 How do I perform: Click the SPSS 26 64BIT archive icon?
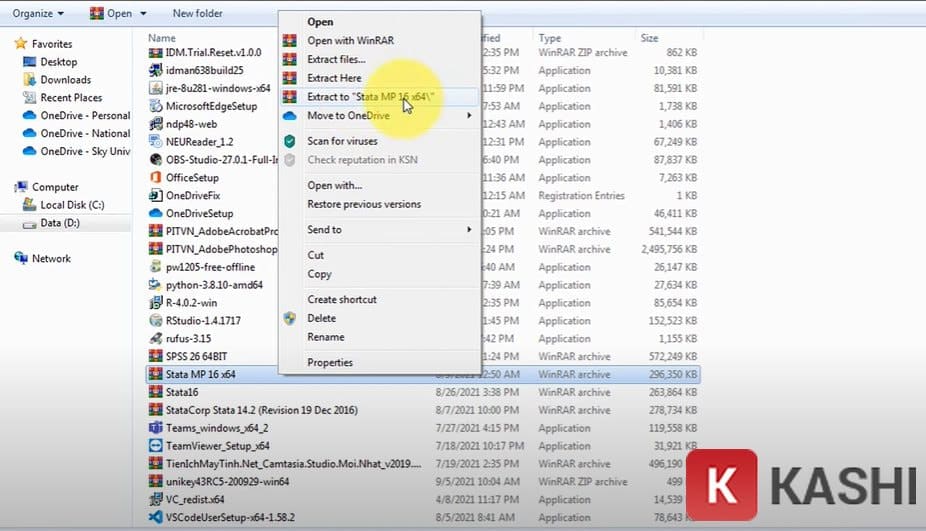pos(155,356)
